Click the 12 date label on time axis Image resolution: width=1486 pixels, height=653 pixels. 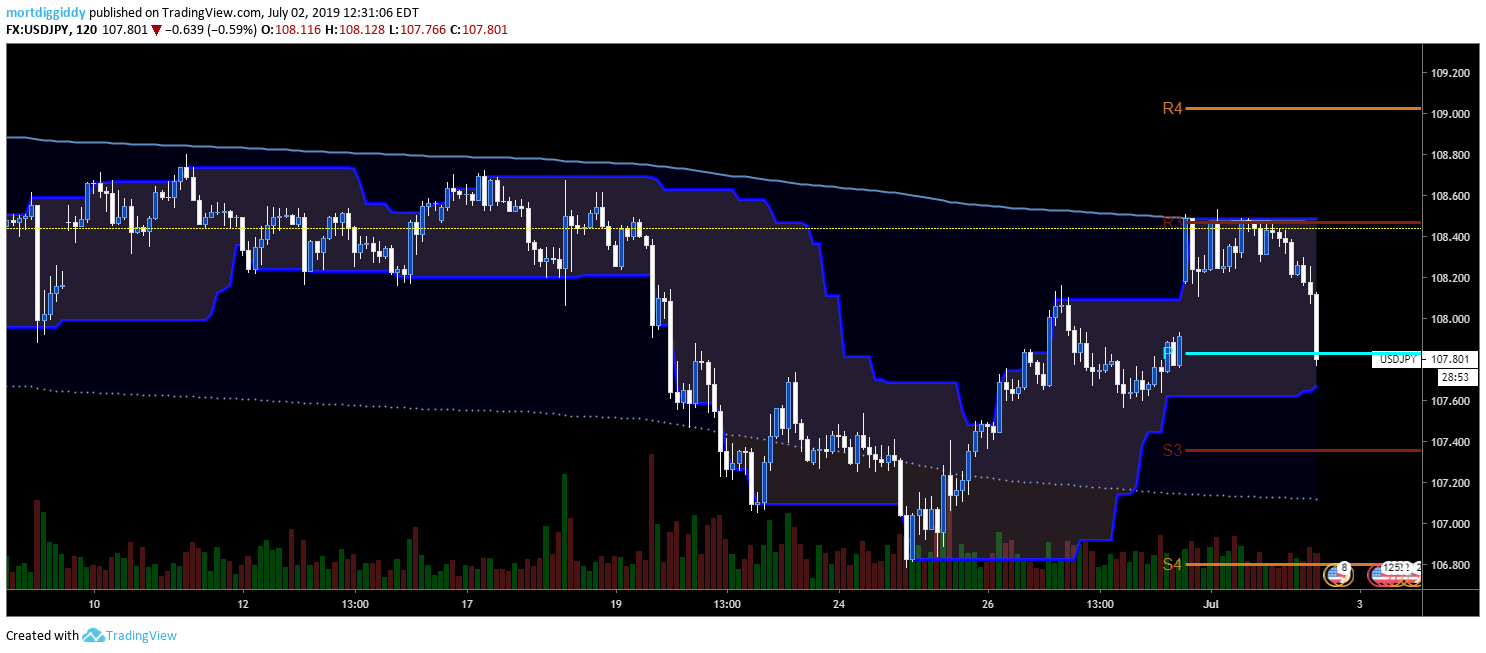click(243, 604)
